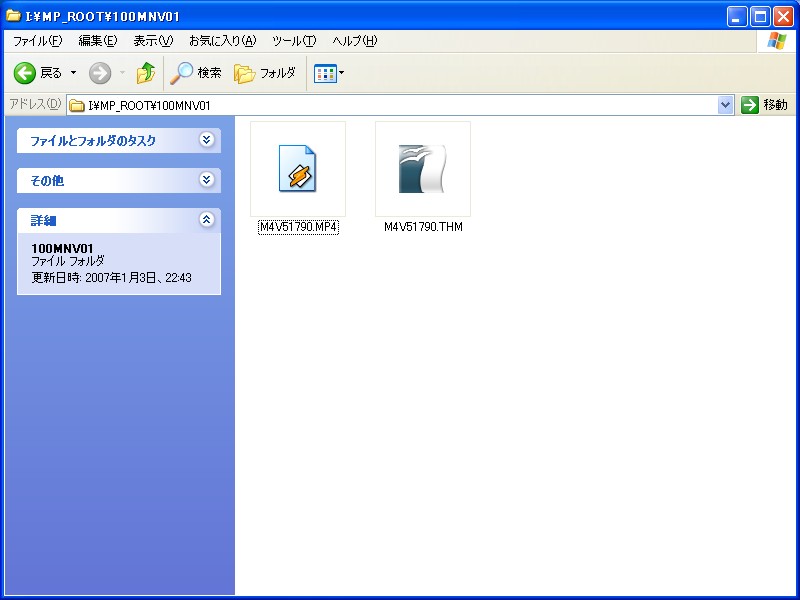Open the view mode icon menu
The image size is (800, 600).
(x=329, y=73)
